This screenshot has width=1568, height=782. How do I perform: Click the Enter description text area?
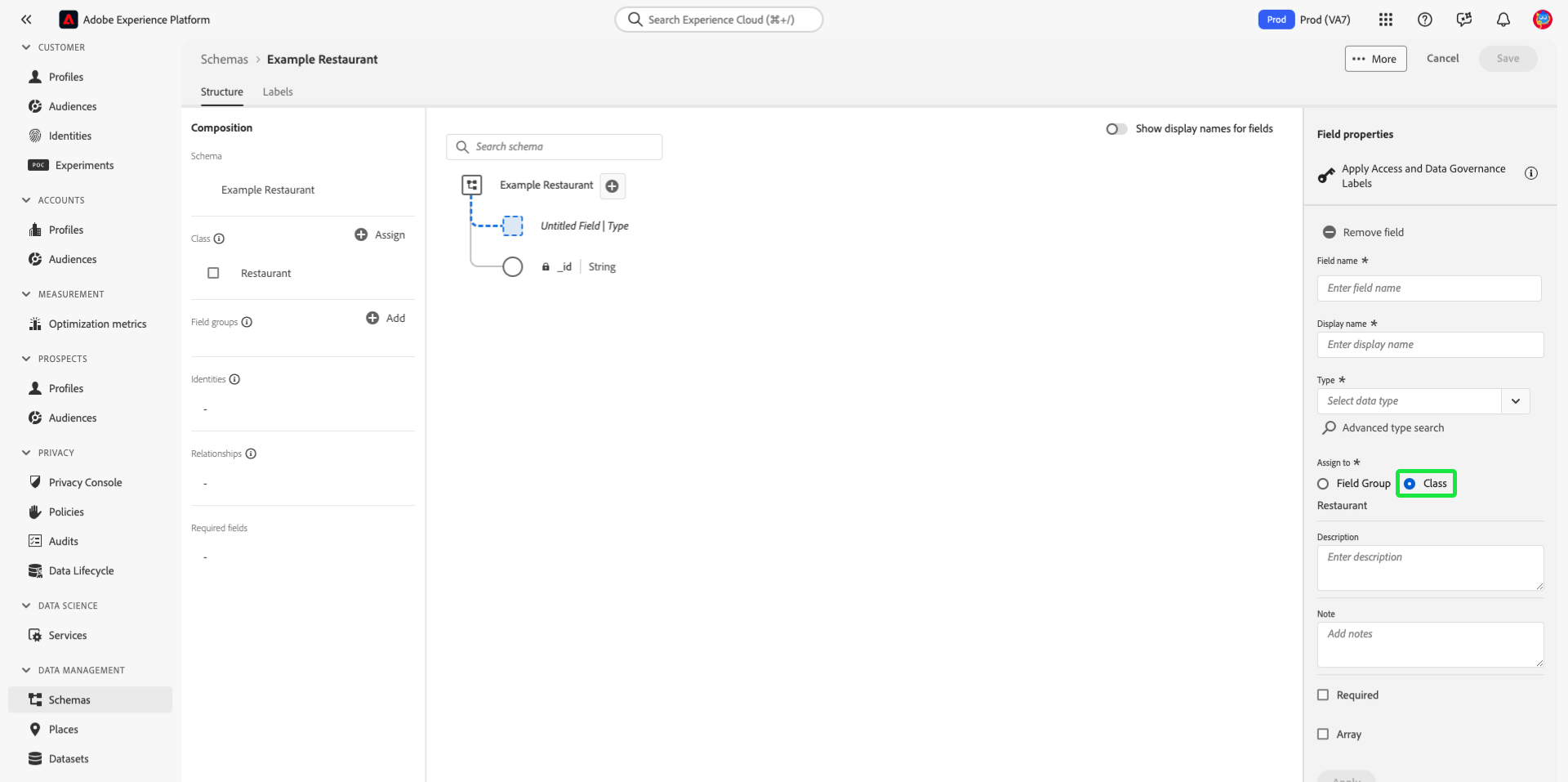point(1431,568)
